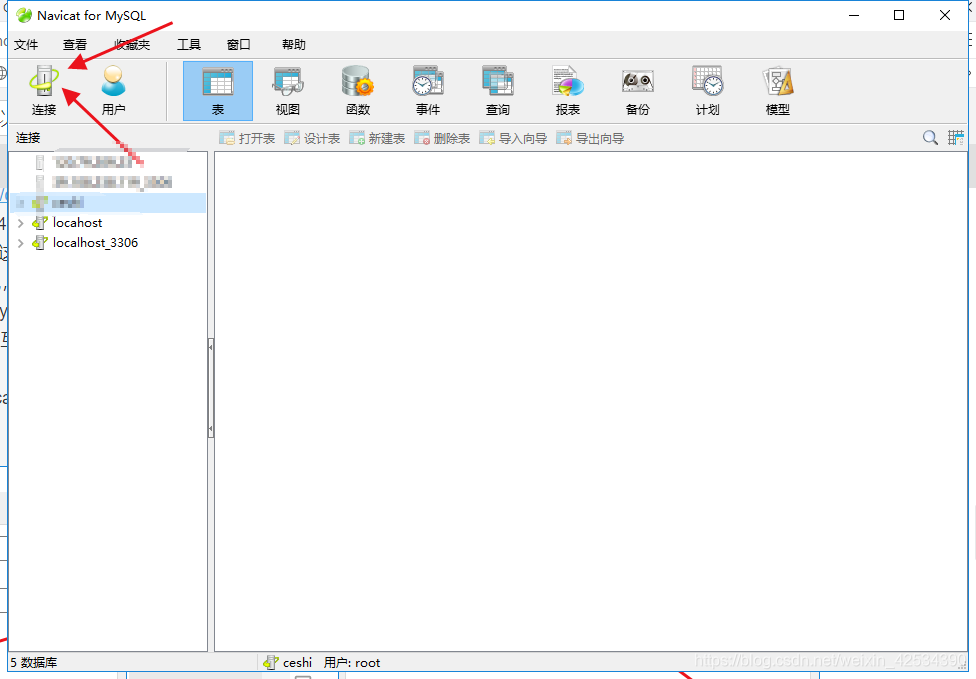Click the localhost_3306 connection icon

point(40,243)
